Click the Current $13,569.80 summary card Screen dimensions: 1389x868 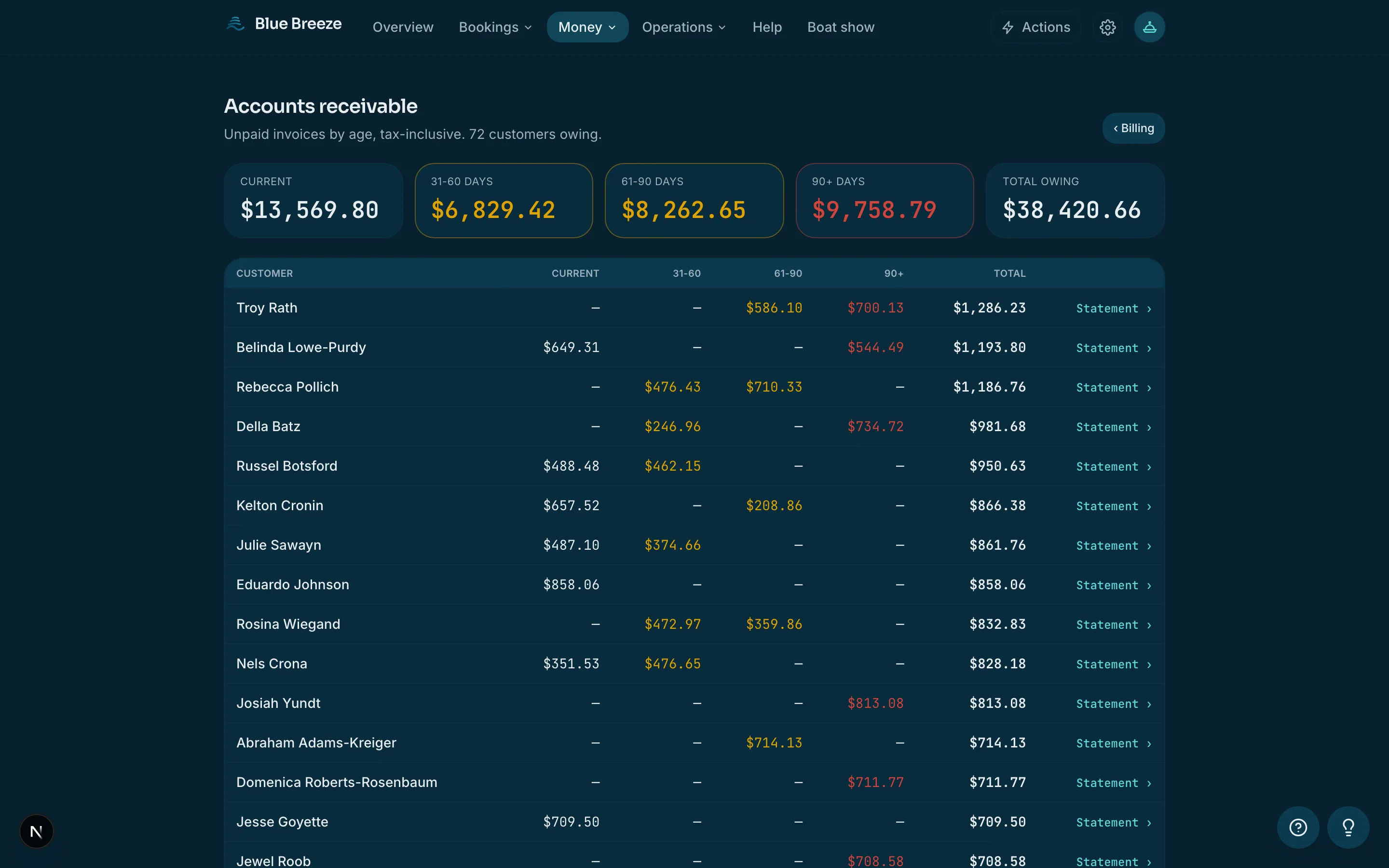(313, 200)
